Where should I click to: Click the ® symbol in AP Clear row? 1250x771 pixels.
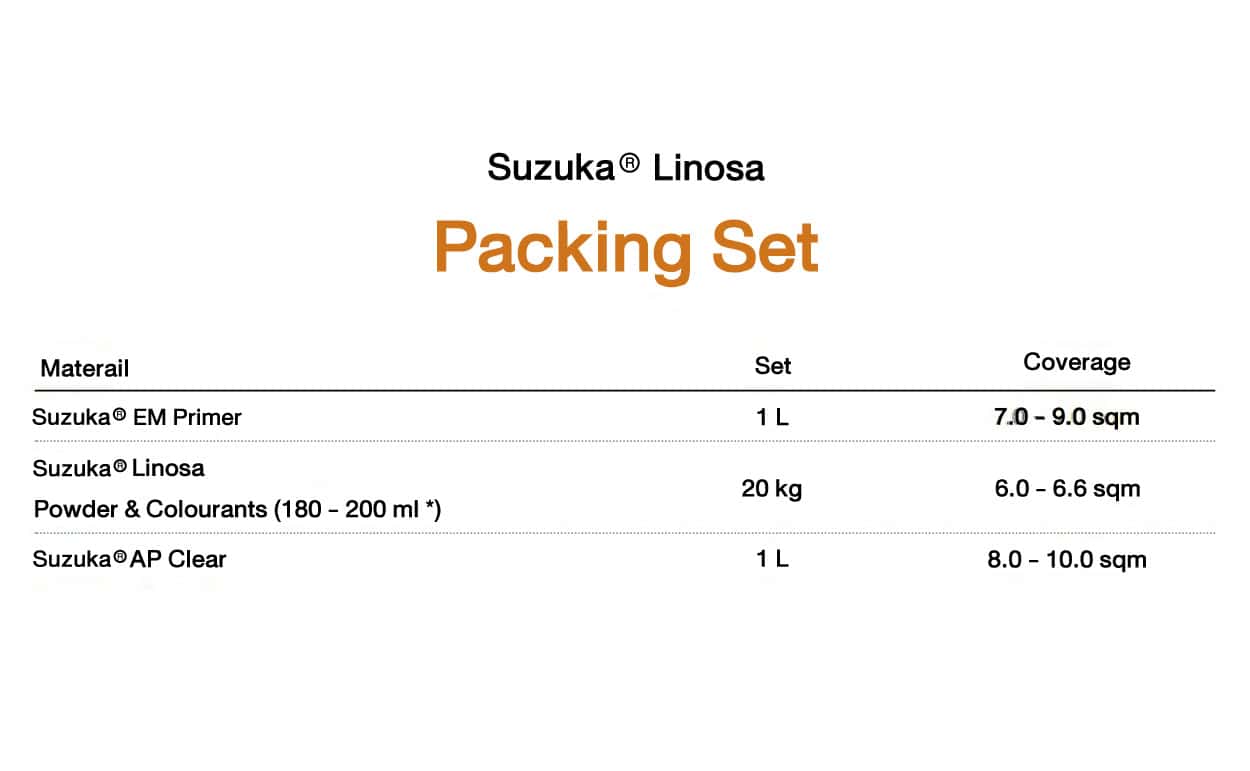[x=120, y=558]
